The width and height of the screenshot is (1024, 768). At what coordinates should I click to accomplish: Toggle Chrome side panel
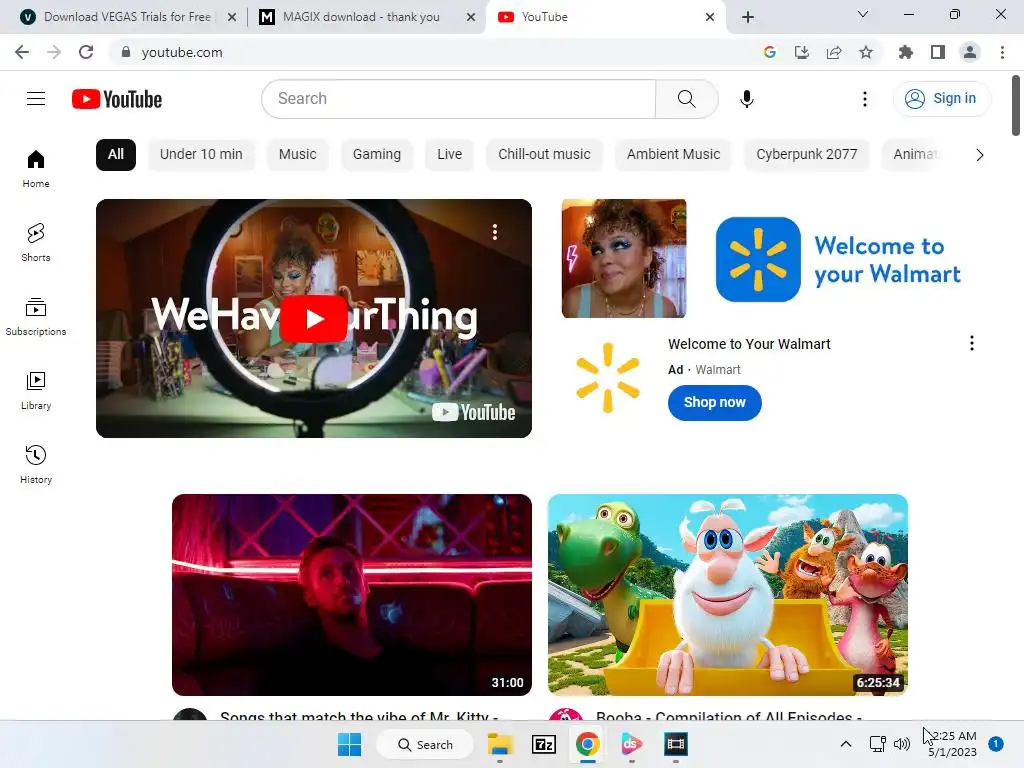coord(938,52)
